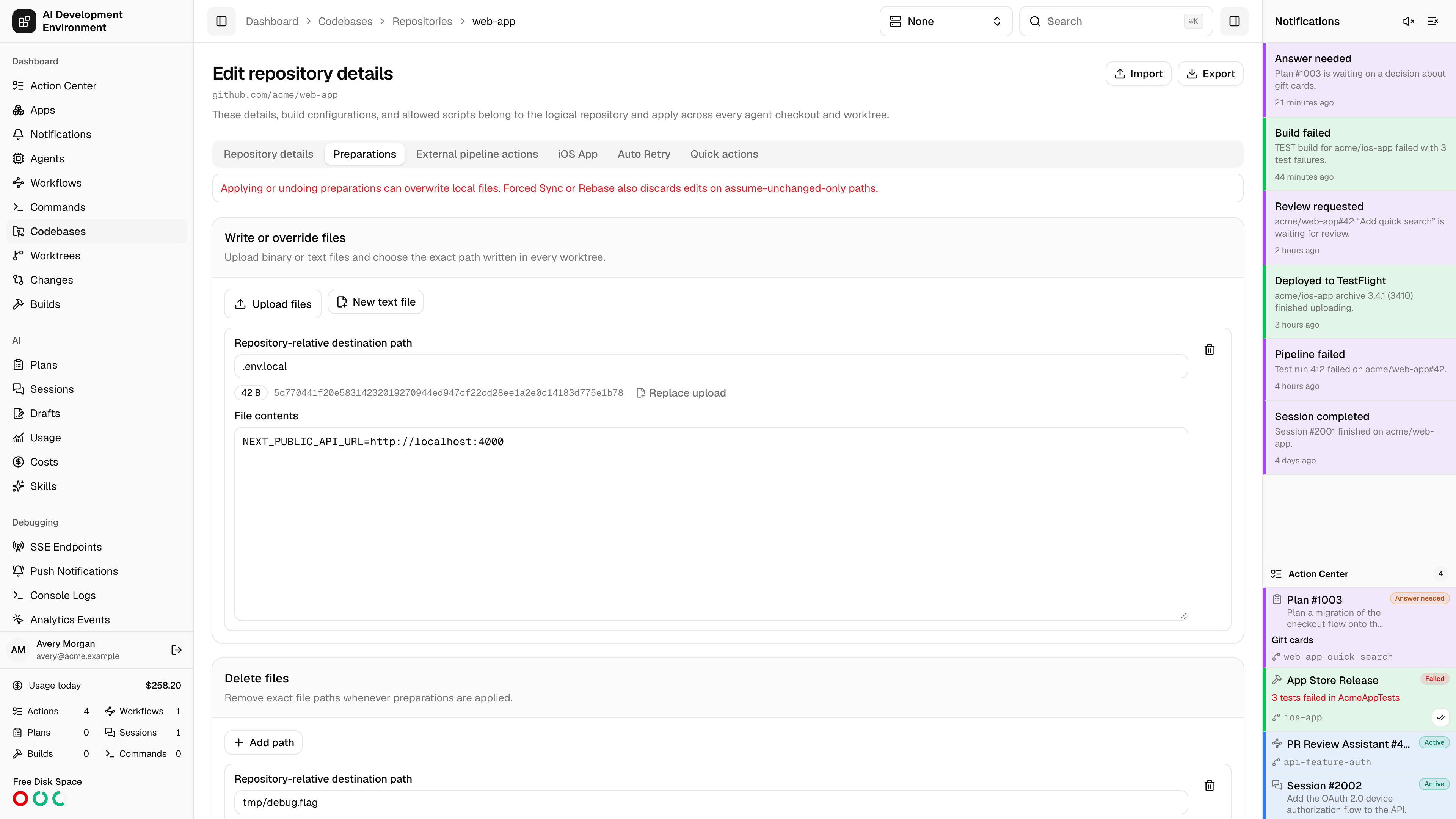Click the sign out icon next to Avery Morgan

click(176, 650)
